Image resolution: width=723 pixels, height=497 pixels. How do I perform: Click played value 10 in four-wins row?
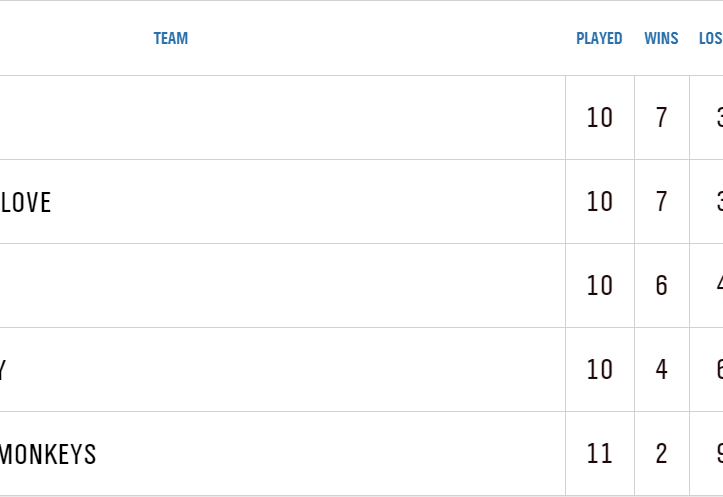[599, 370]
